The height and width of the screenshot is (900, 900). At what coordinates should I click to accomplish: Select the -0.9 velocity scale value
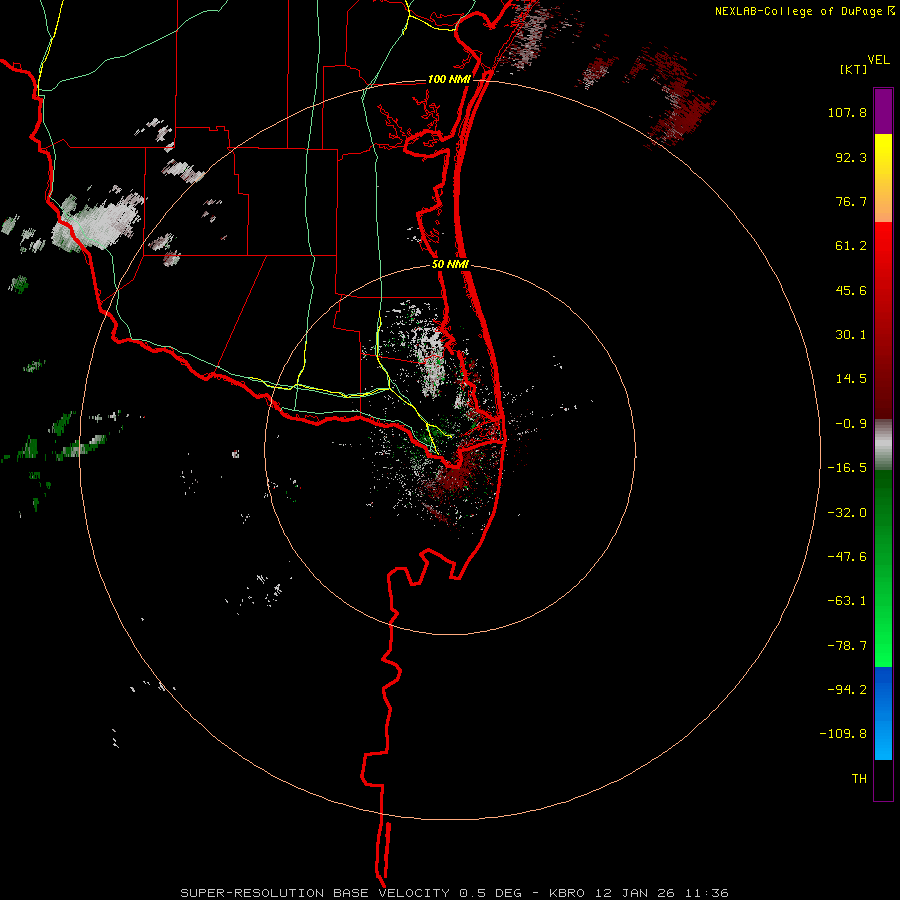851,424
